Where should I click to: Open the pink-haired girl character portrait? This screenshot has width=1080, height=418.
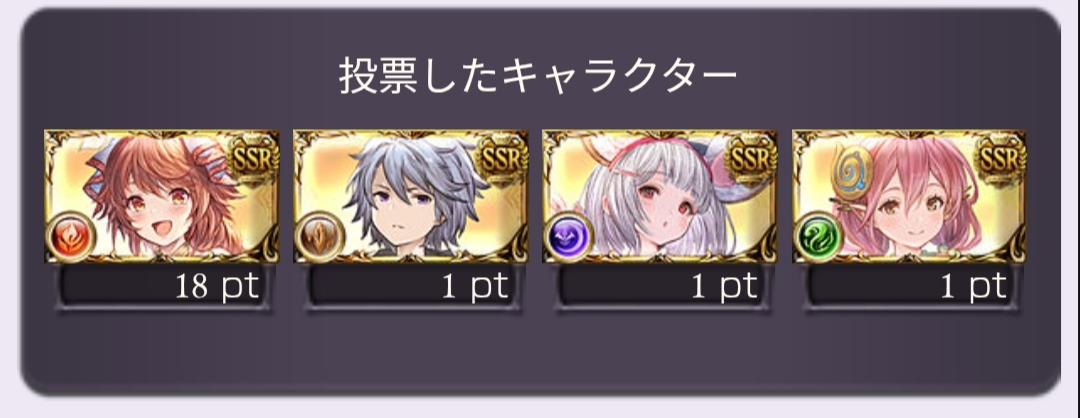909,196
